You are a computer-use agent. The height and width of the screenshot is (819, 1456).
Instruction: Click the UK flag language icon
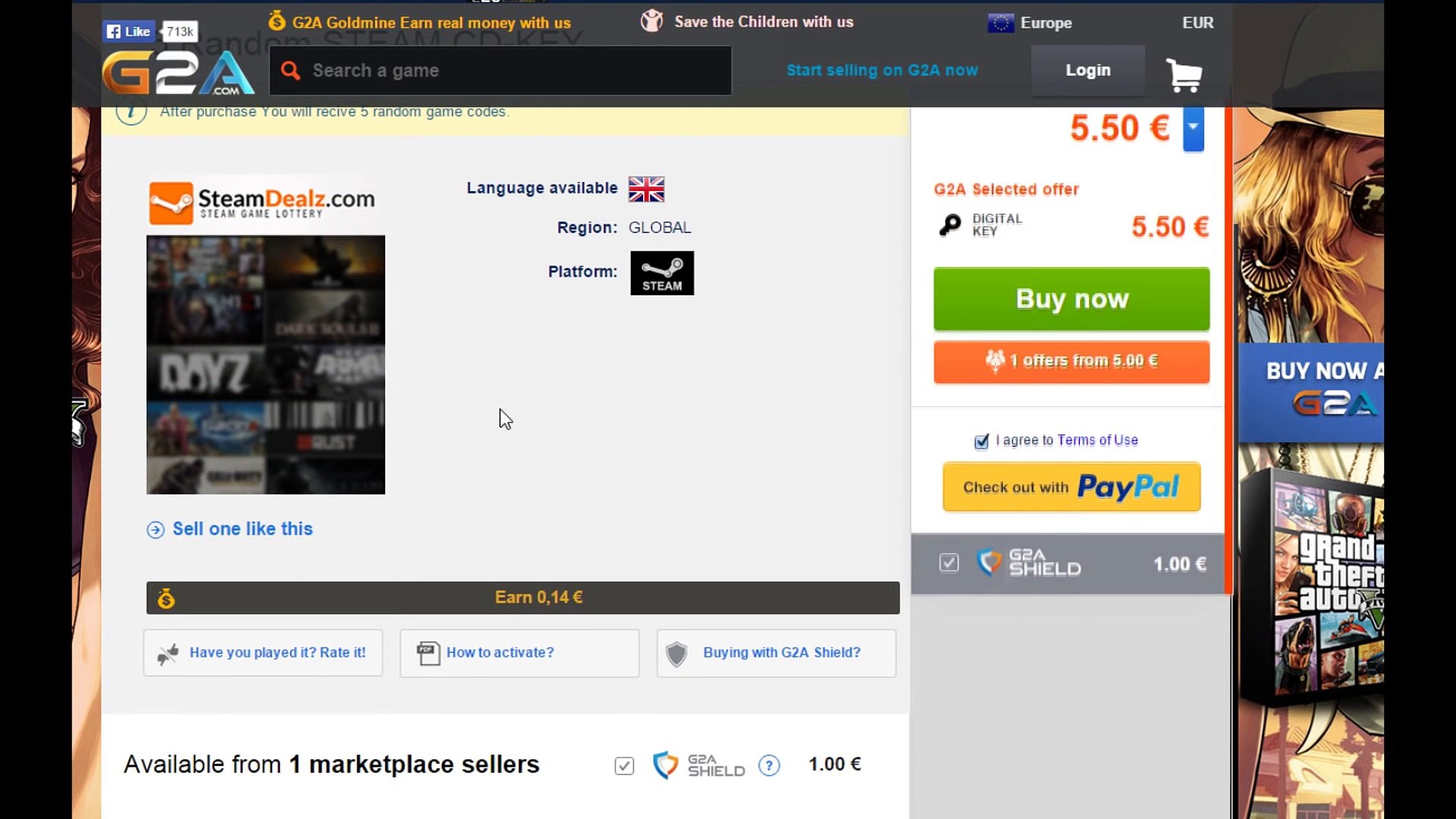coord(646,189)
